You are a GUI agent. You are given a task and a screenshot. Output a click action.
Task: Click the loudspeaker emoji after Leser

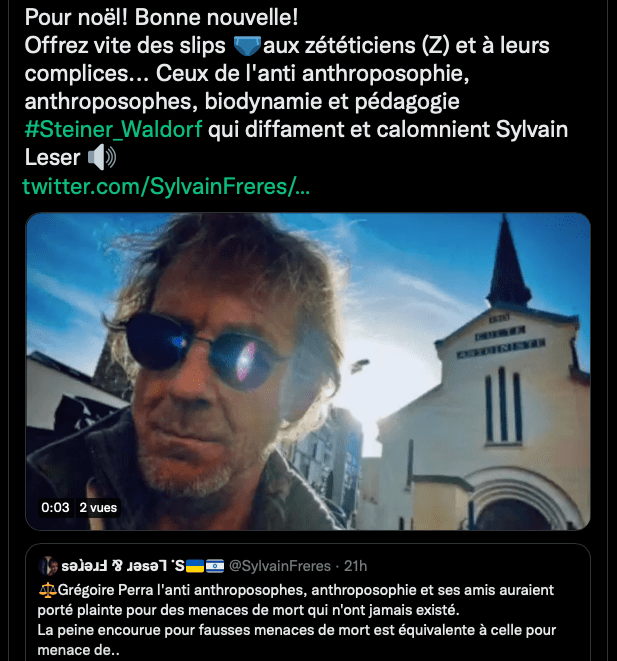point(102,158)
